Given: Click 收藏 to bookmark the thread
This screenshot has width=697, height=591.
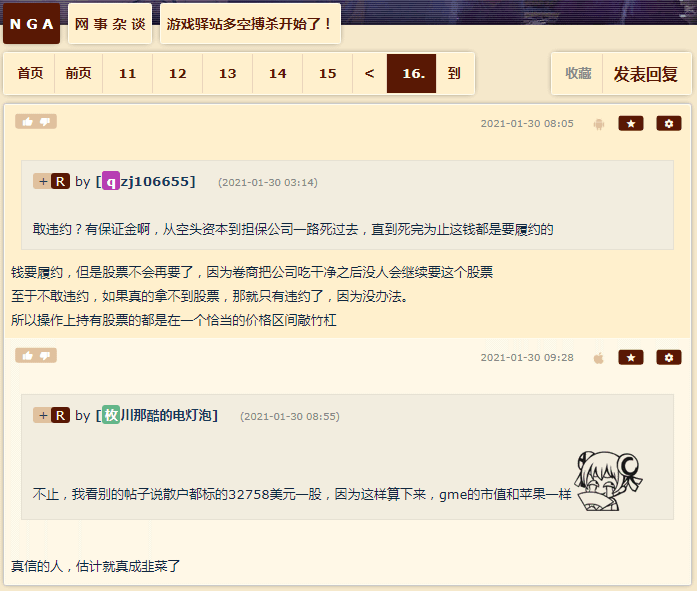Looking at the screenshot, I should tap(578, 74).
